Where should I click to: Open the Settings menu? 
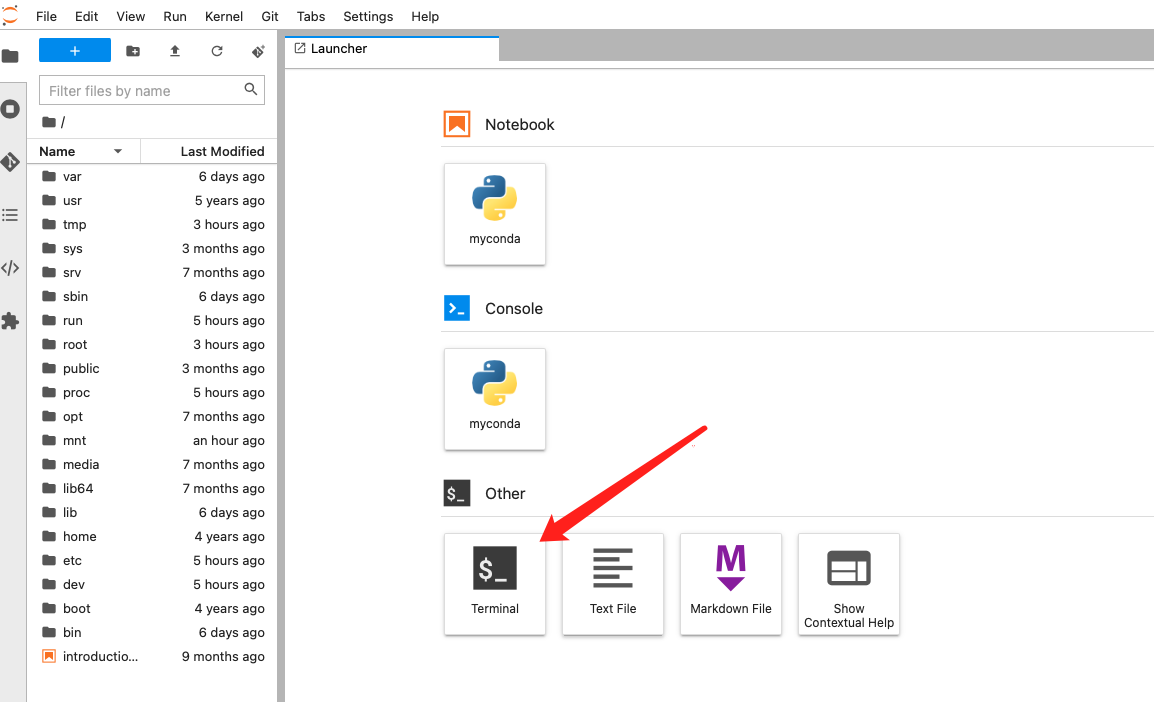[x=368, y=16]
